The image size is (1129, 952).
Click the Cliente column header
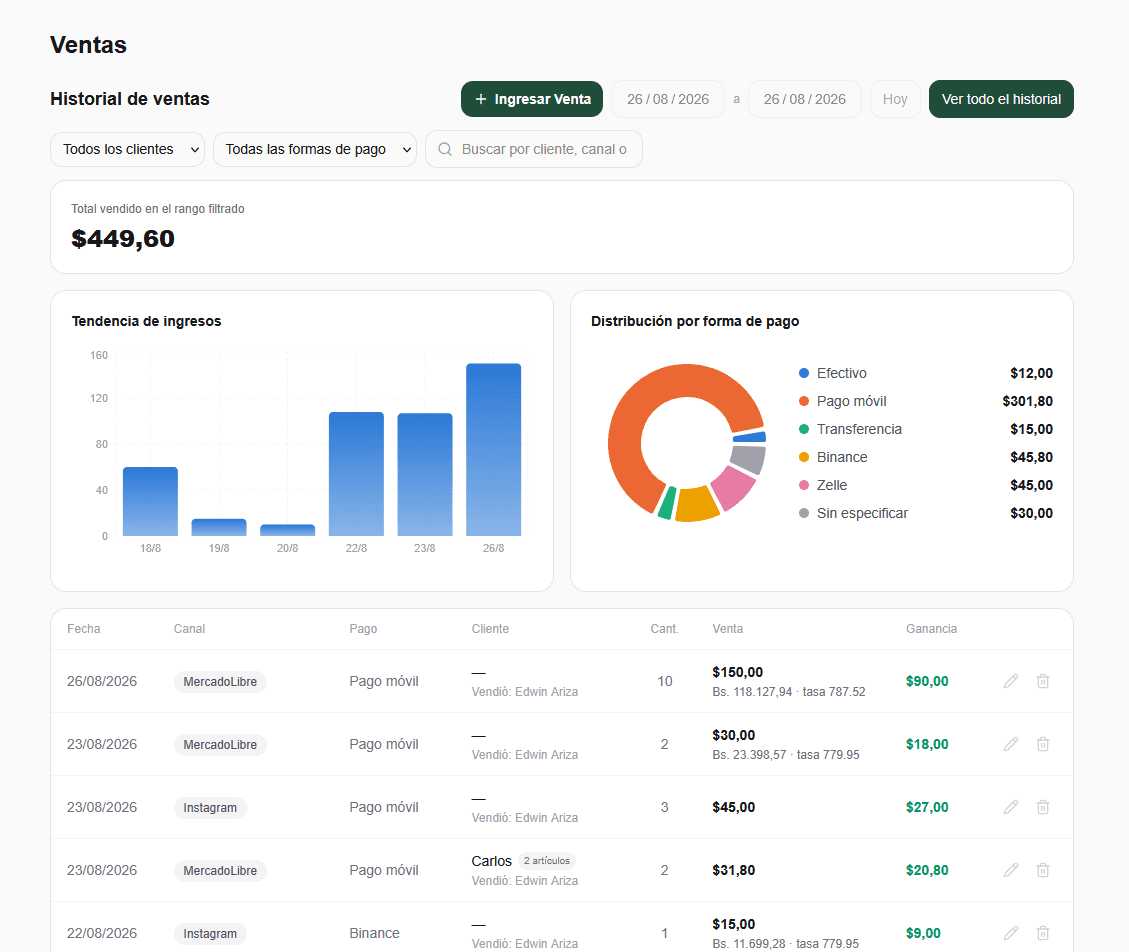(490, 629)
